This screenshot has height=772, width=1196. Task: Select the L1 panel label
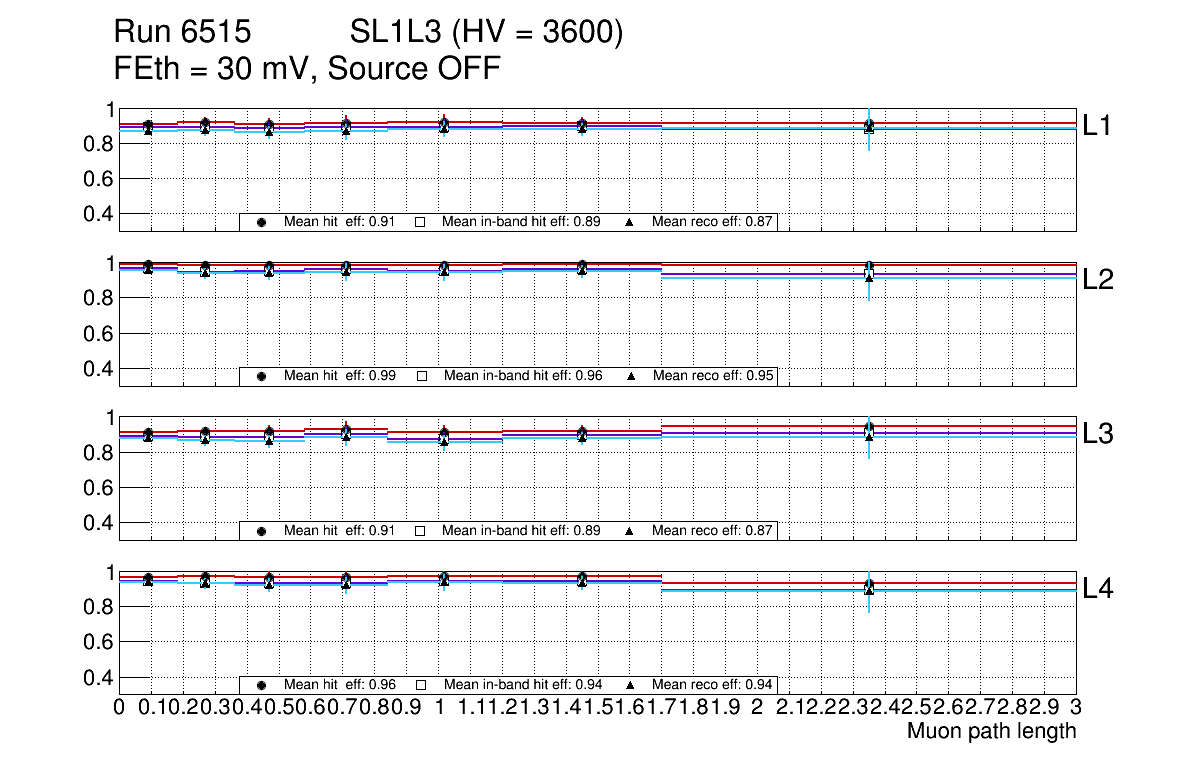[1098, 126]
